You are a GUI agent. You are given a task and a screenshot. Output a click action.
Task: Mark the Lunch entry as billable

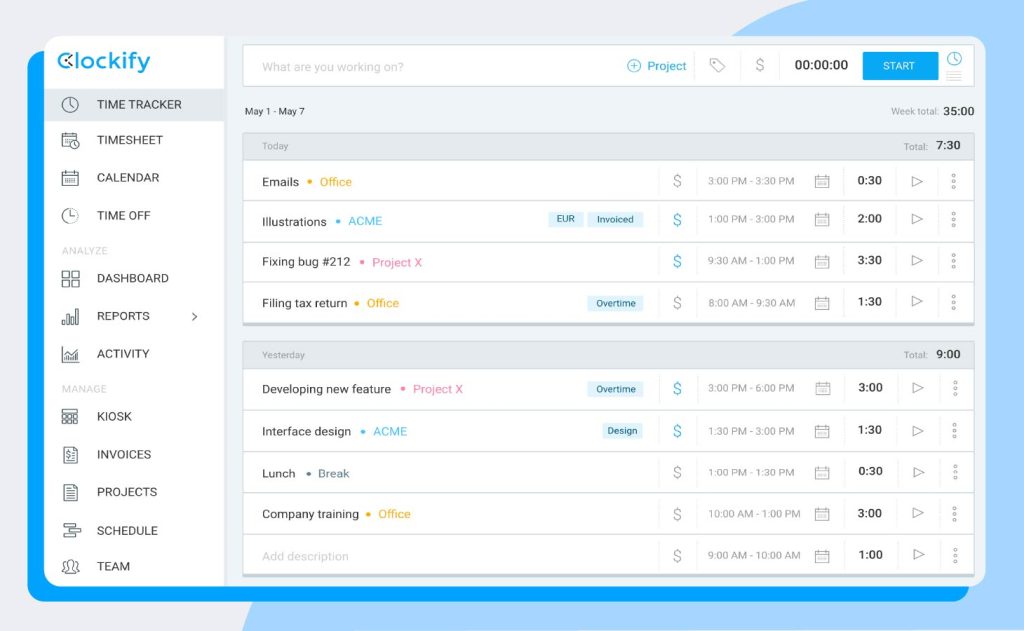tap(678, 473)
